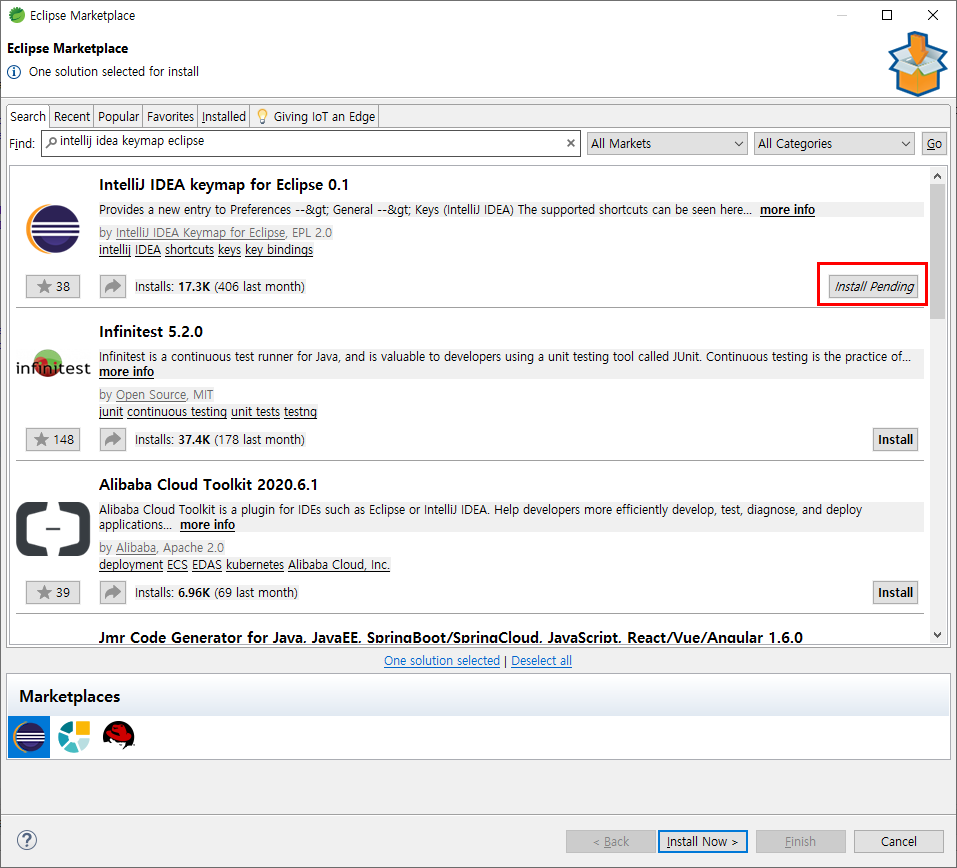Click the results scrollbar down arrow
The width and height of the screenshot is (957, 868).
[x=937, y=635]
